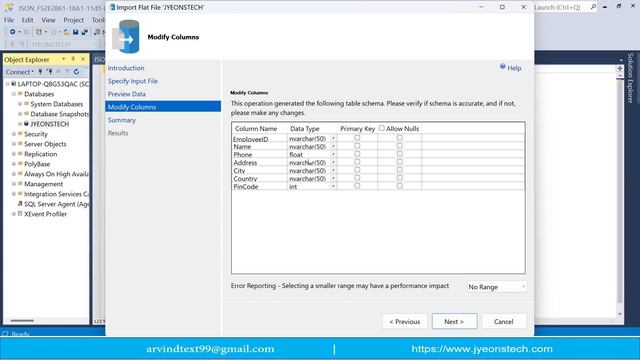Click the Object Explorer horizontal scrollbar
The width and height of the screenshot is (640, 360).
(x=22, y=321)
